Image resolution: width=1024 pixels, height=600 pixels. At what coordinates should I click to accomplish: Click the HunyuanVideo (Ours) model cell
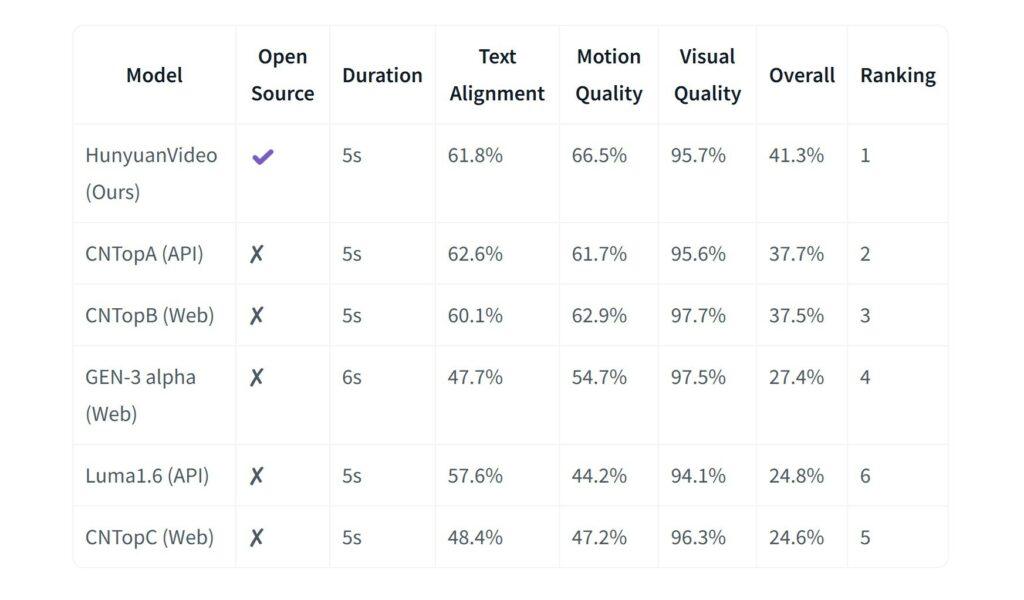tap(152, 174)
